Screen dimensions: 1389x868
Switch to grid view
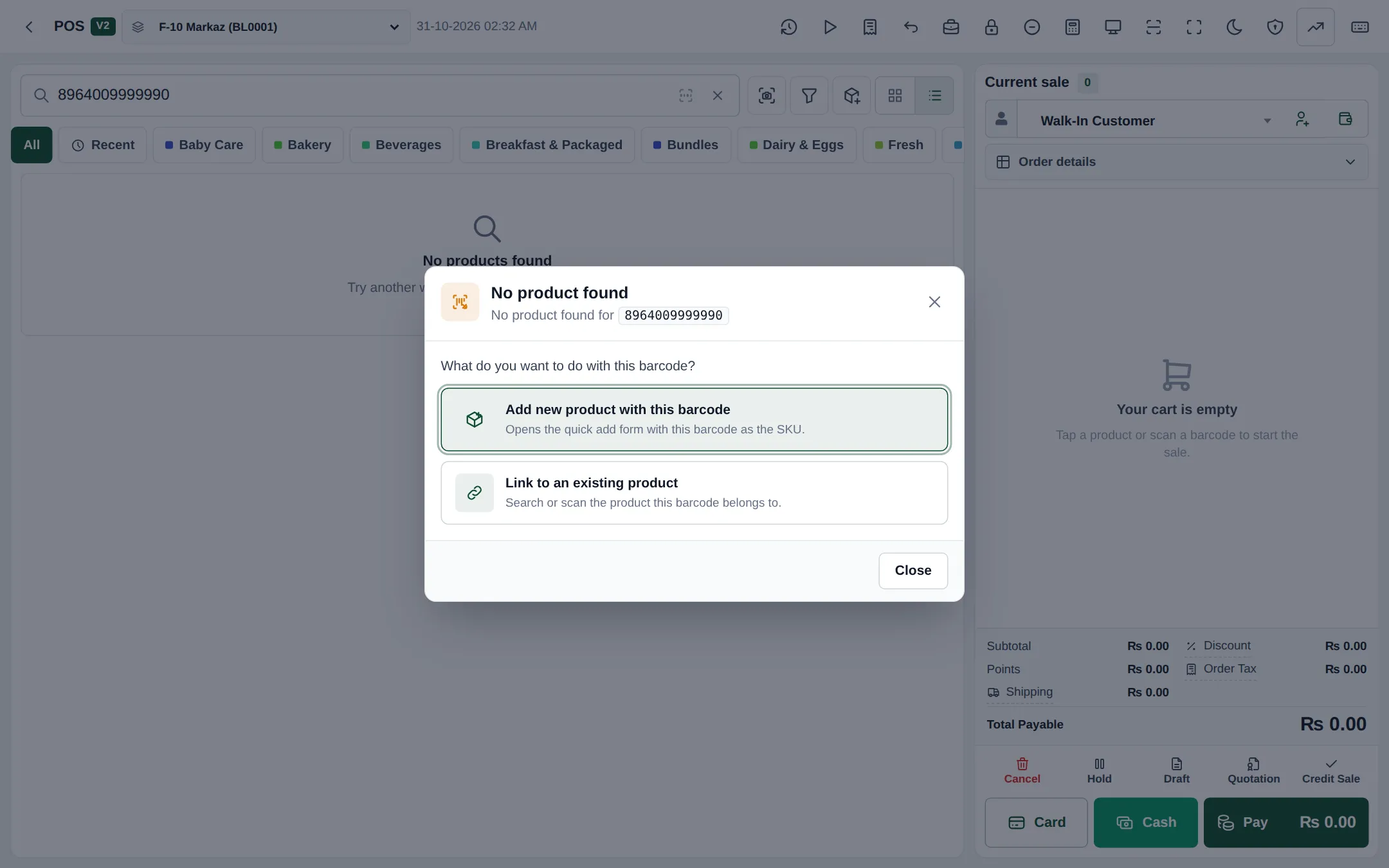click(895, 96)
